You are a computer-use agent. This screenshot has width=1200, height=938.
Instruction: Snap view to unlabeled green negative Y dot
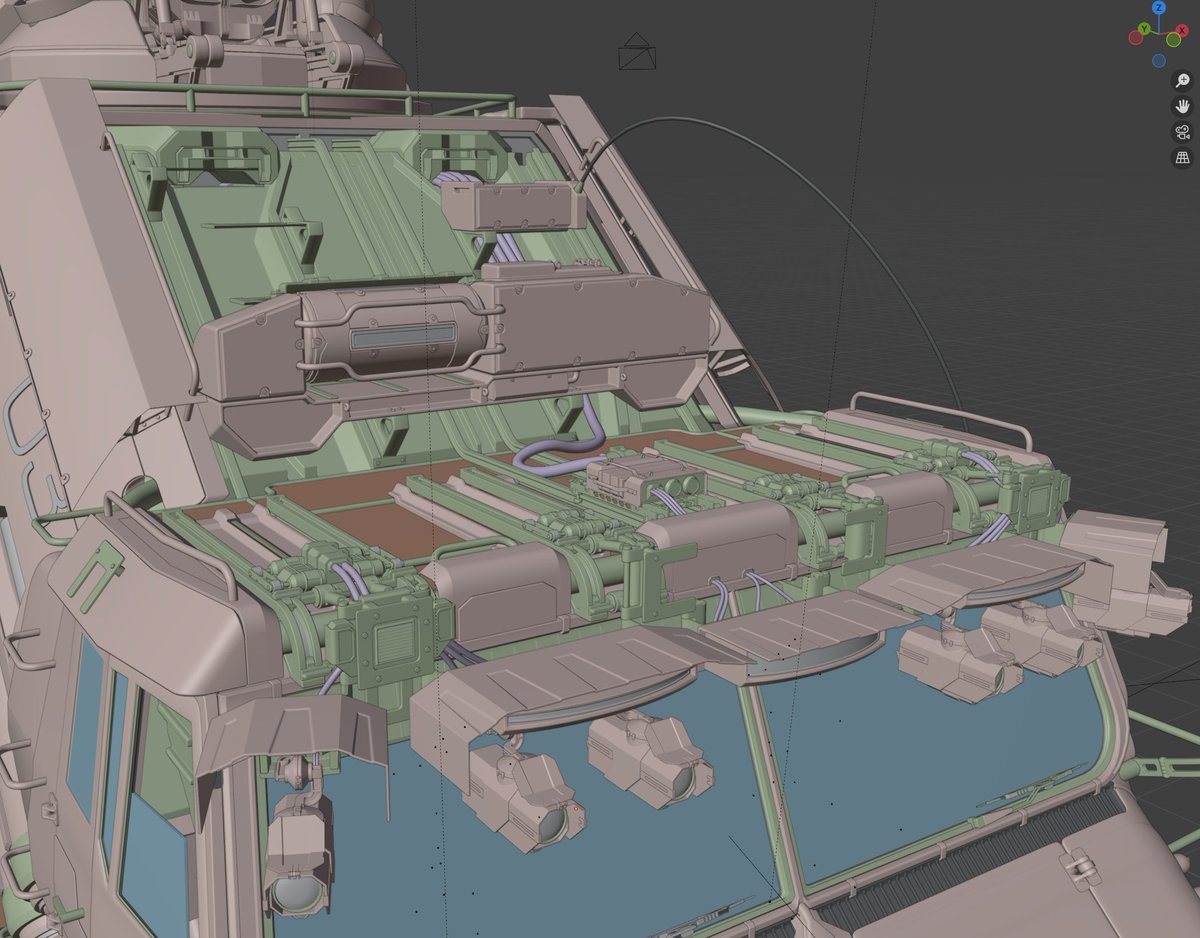(x=1173, y=39)
